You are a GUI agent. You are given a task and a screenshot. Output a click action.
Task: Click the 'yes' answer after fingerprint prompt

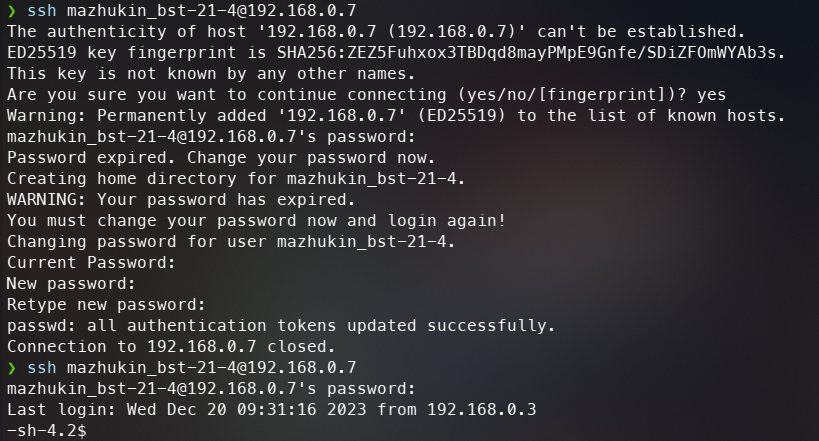point(711,95)
